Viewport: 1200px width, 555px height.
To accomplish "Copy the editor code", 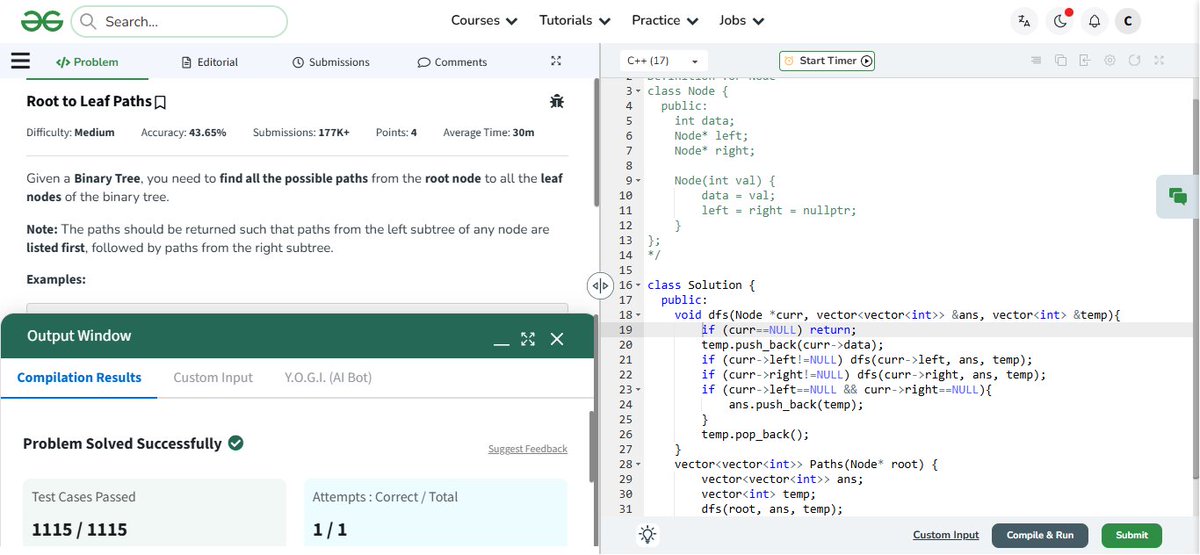I will coord(1061,60).
